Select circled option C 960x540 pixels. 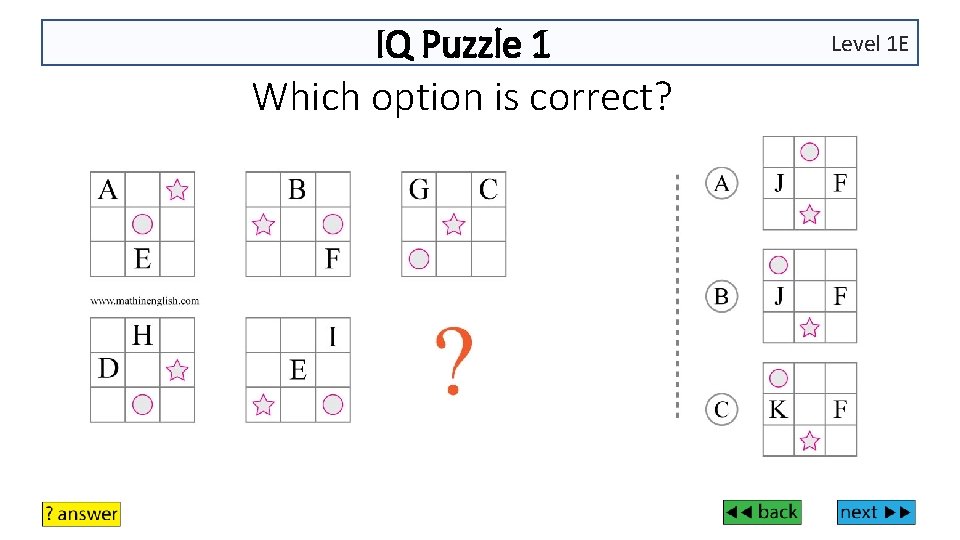(x=722, y=410)
